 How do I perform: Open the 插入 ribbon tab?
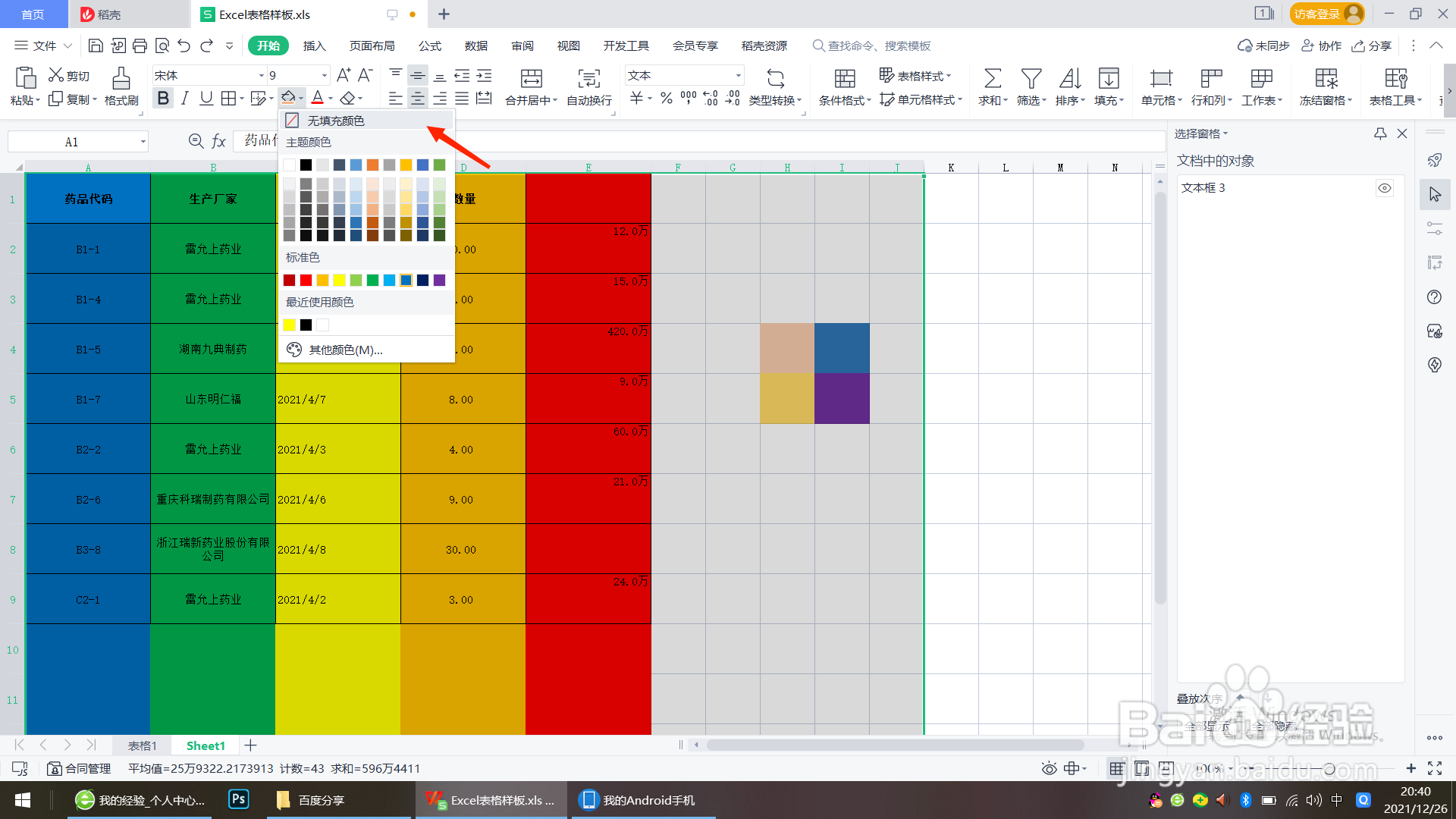coord(314,45)
